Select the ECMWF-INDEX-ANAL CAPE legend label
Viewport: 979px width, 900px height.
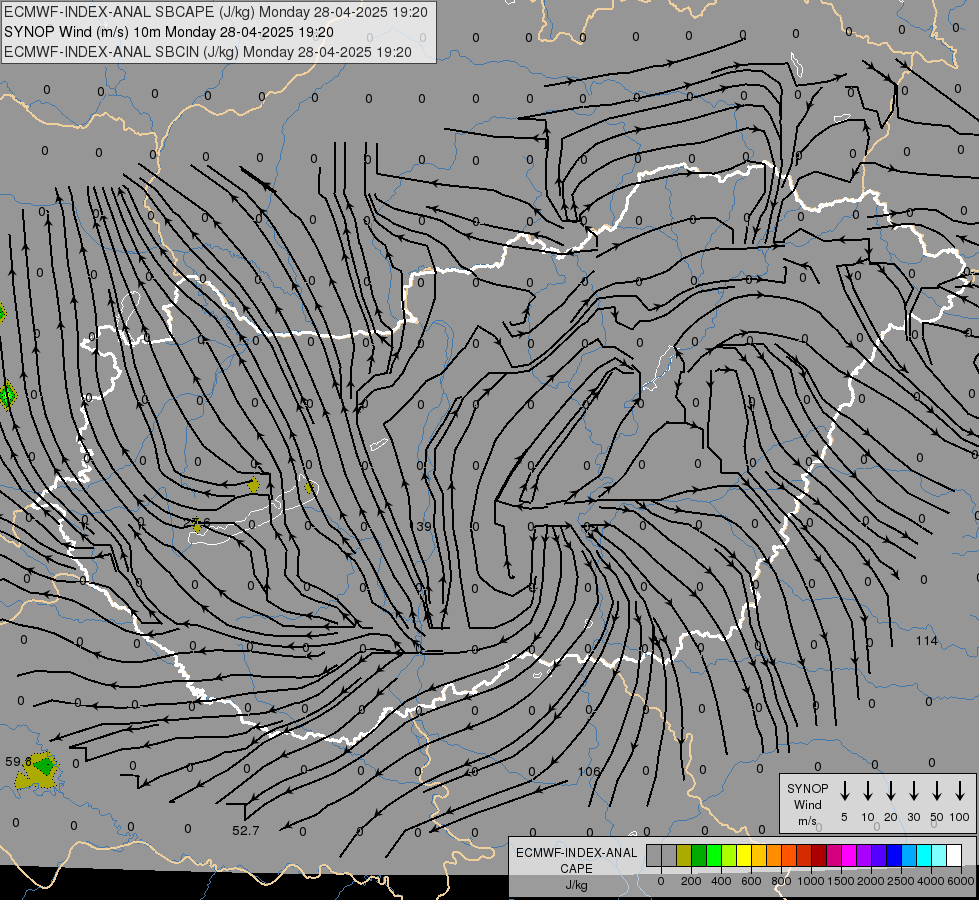click(x=576, y=861)
